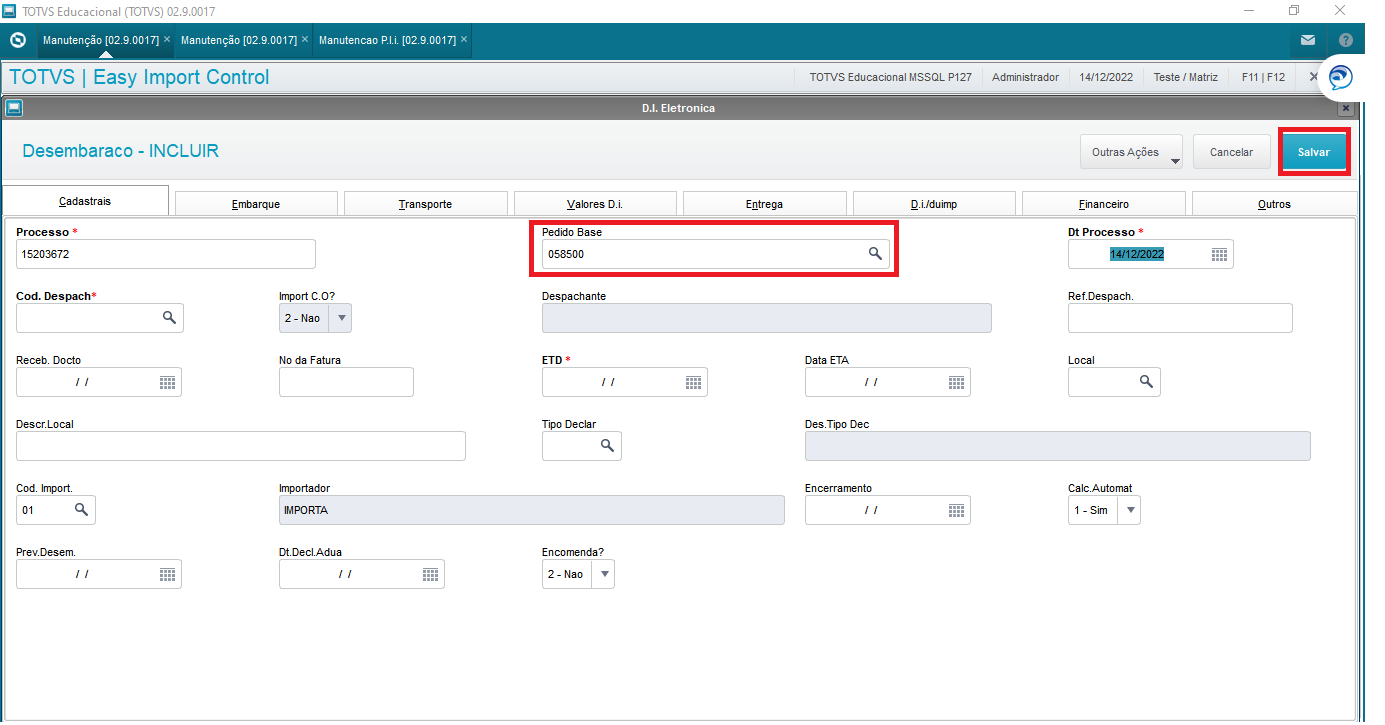Image resolution: width=1385 pixels, height=725 pixels.
Task: Close the first Manutenção tab
Action: [167, 40]
